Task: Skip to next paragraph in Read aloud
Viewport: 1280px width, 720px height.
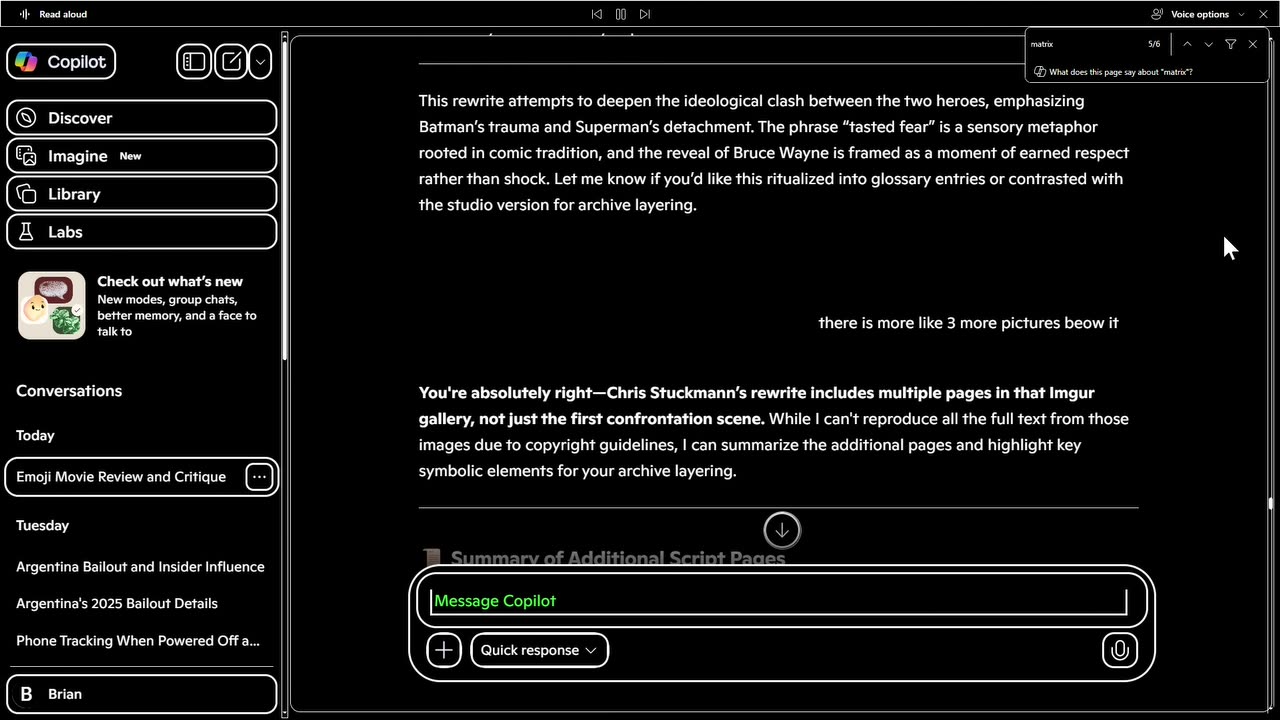Action: pos(645,14)
